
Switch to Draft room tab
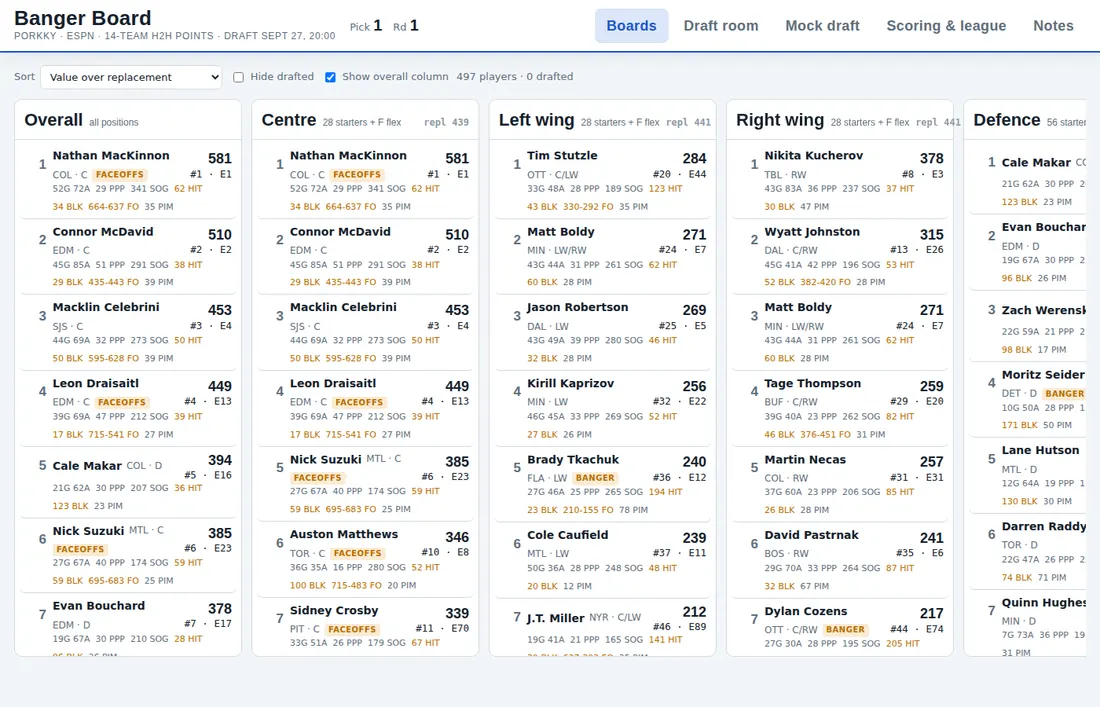pos(720,26)
